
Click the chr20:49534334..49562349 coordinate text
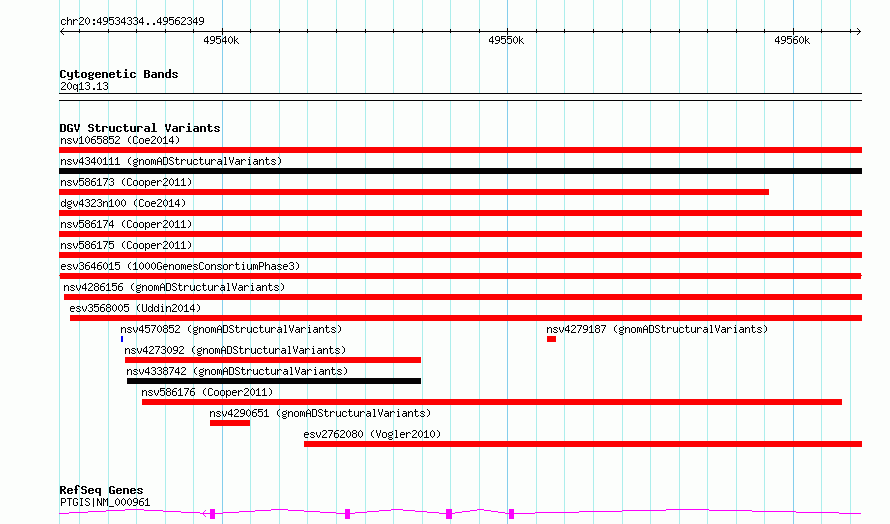pyautogui.click(x=132, y=22)
